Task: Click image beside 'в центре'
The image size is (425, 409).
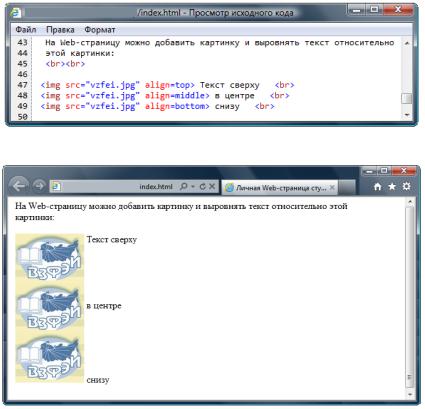Action: (49, 308)
